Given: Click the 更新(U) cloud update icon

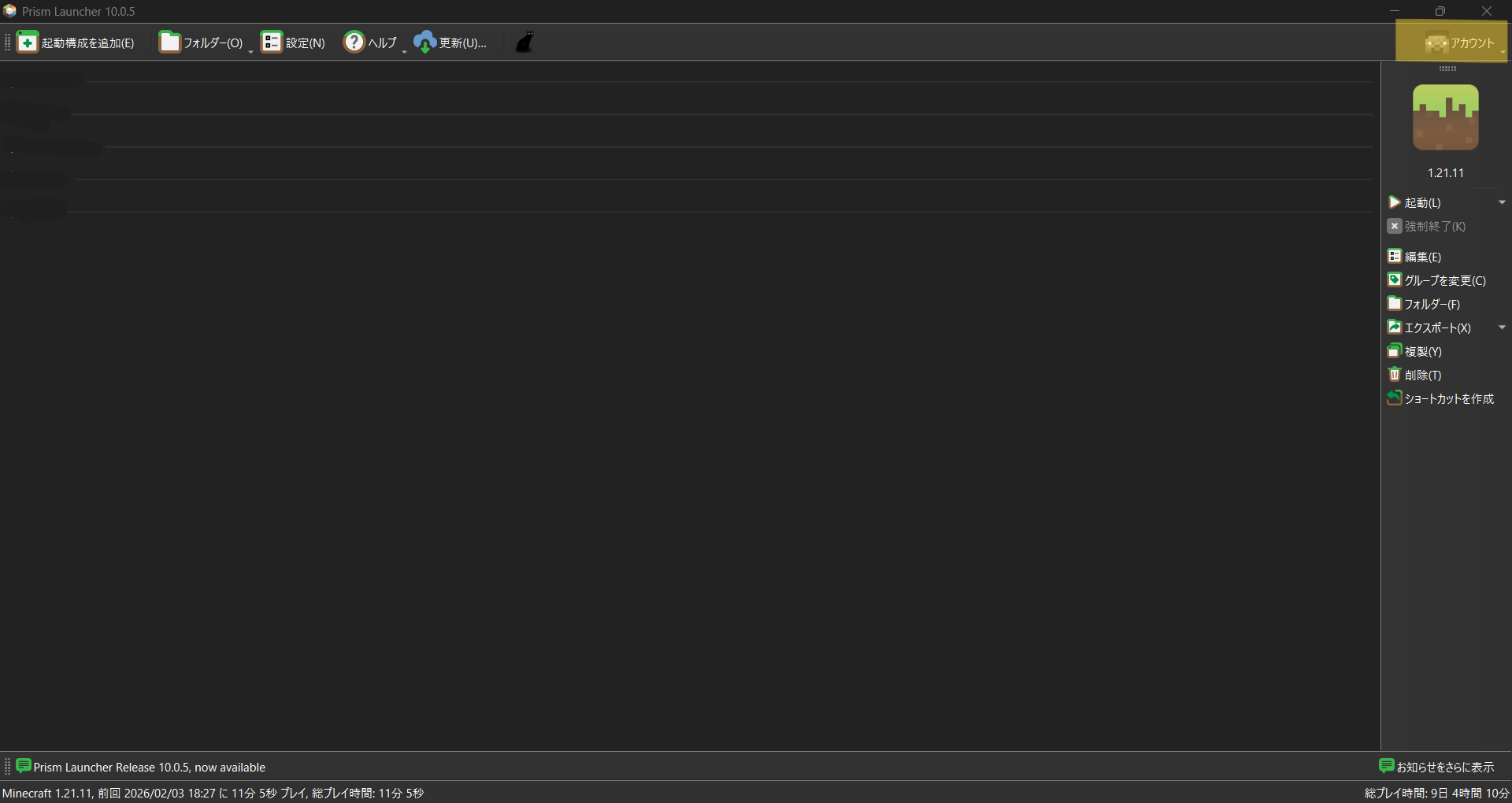Looking at the screenshot, I should tap(424, 43).
